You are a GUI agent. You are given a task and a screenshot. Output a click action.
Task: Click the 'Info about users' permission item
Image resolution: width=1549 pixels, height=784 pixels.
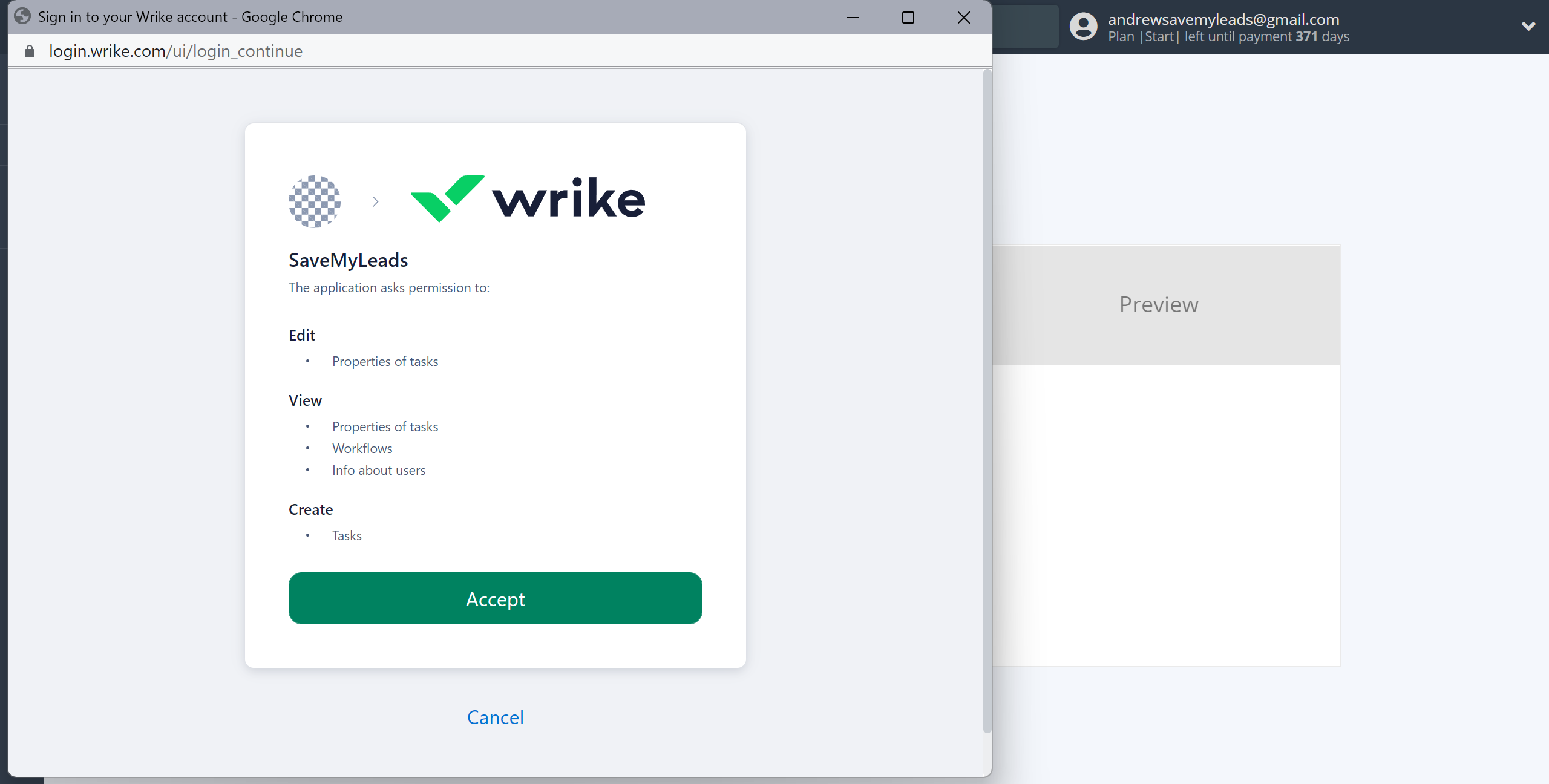point(378,470)
